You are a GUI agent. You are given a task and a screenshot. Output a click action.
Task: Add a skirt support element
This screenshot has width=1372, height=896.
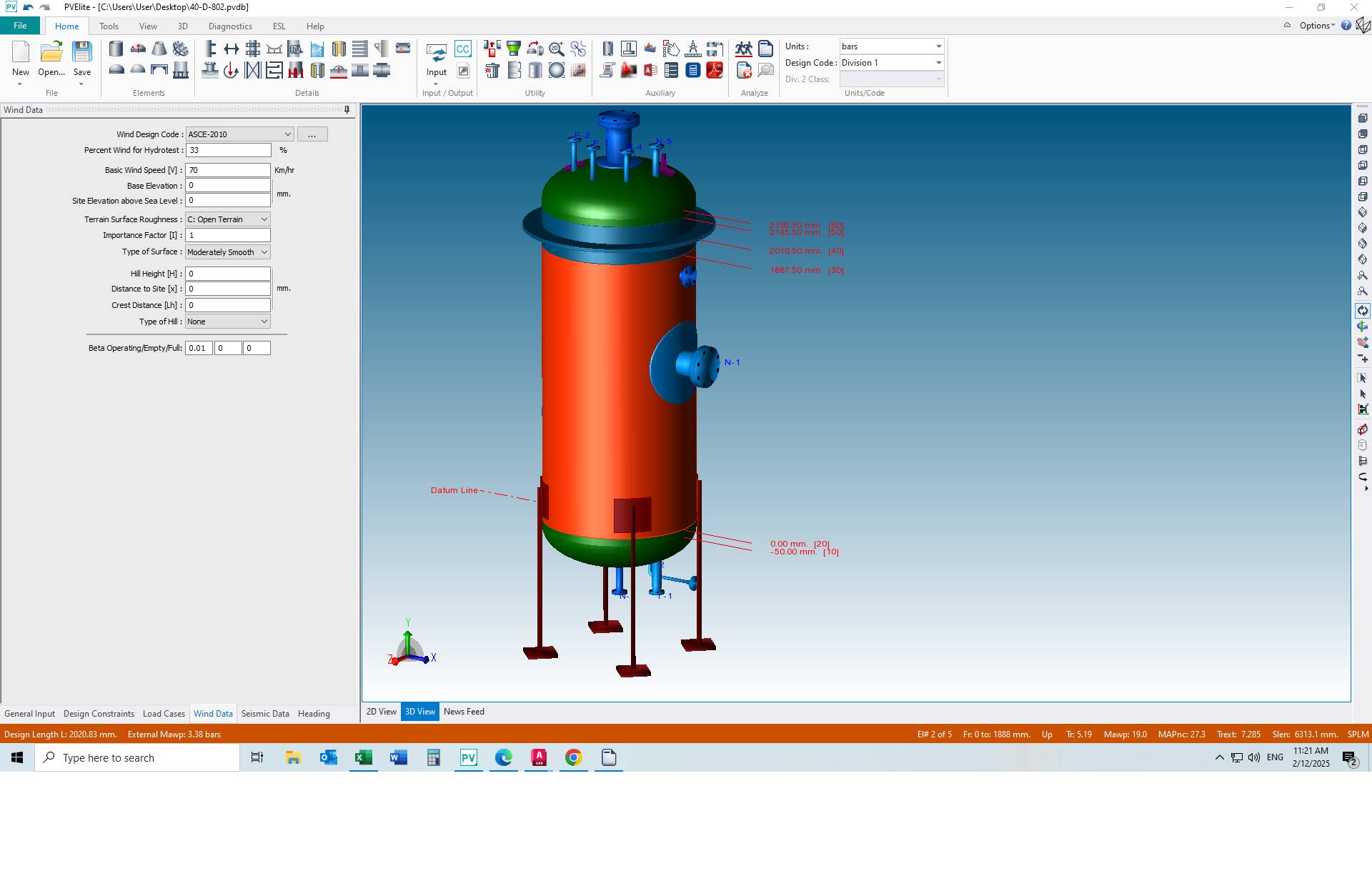tap(181, 69)
